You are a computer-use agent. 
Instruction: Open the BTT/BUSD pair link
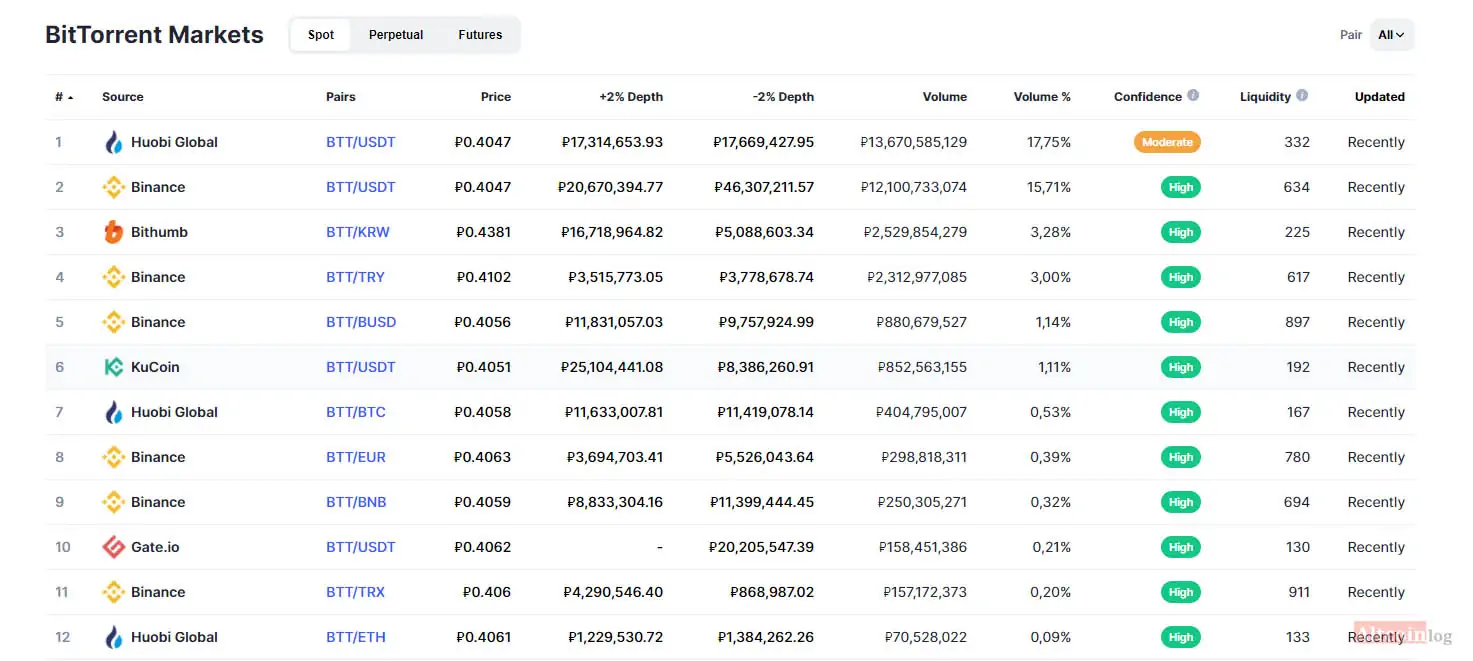coord(361,322)
